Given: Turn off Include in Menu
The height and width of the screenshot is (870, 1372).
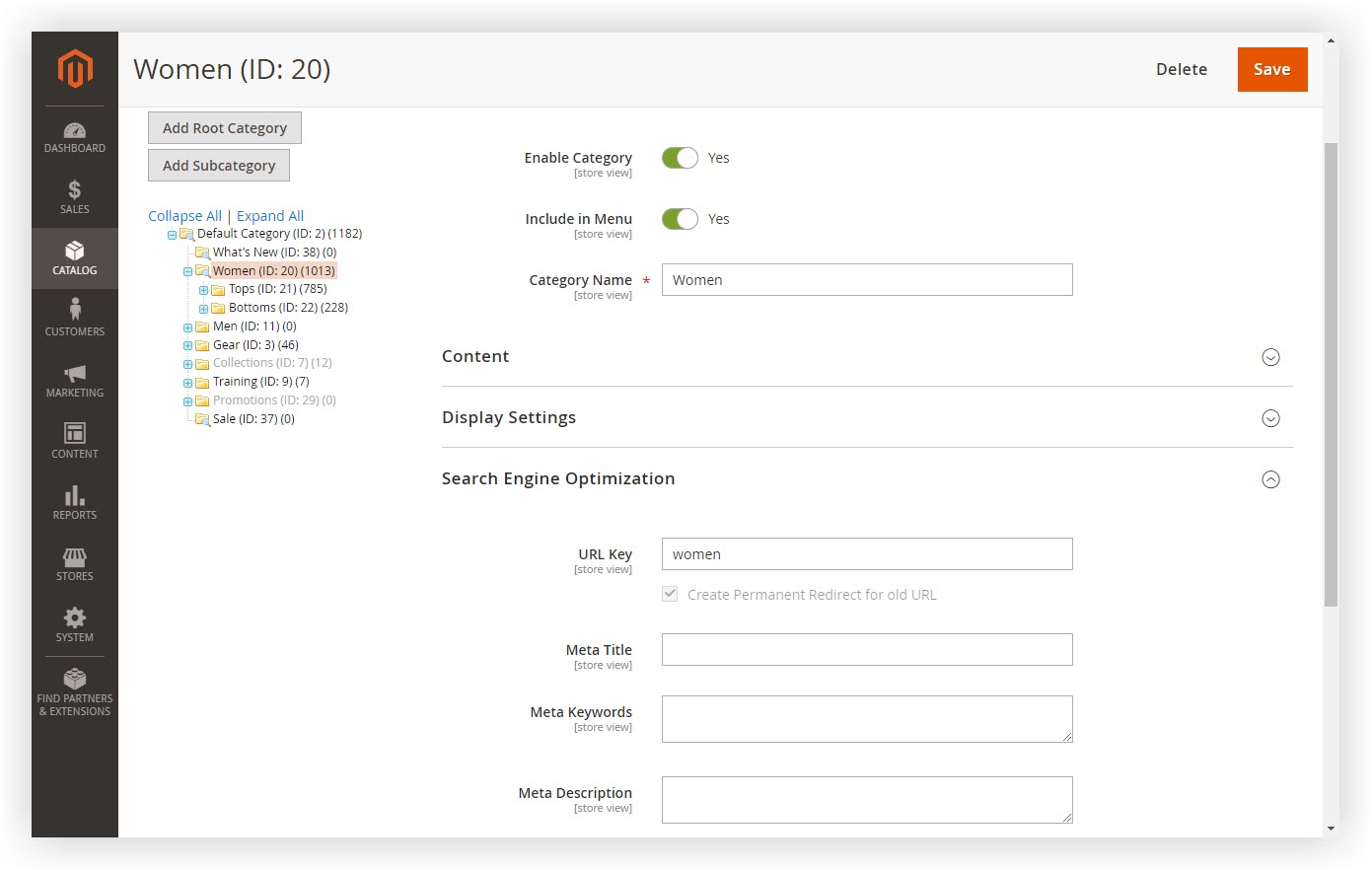Looking at the screenshot, I should click(680, 218).
